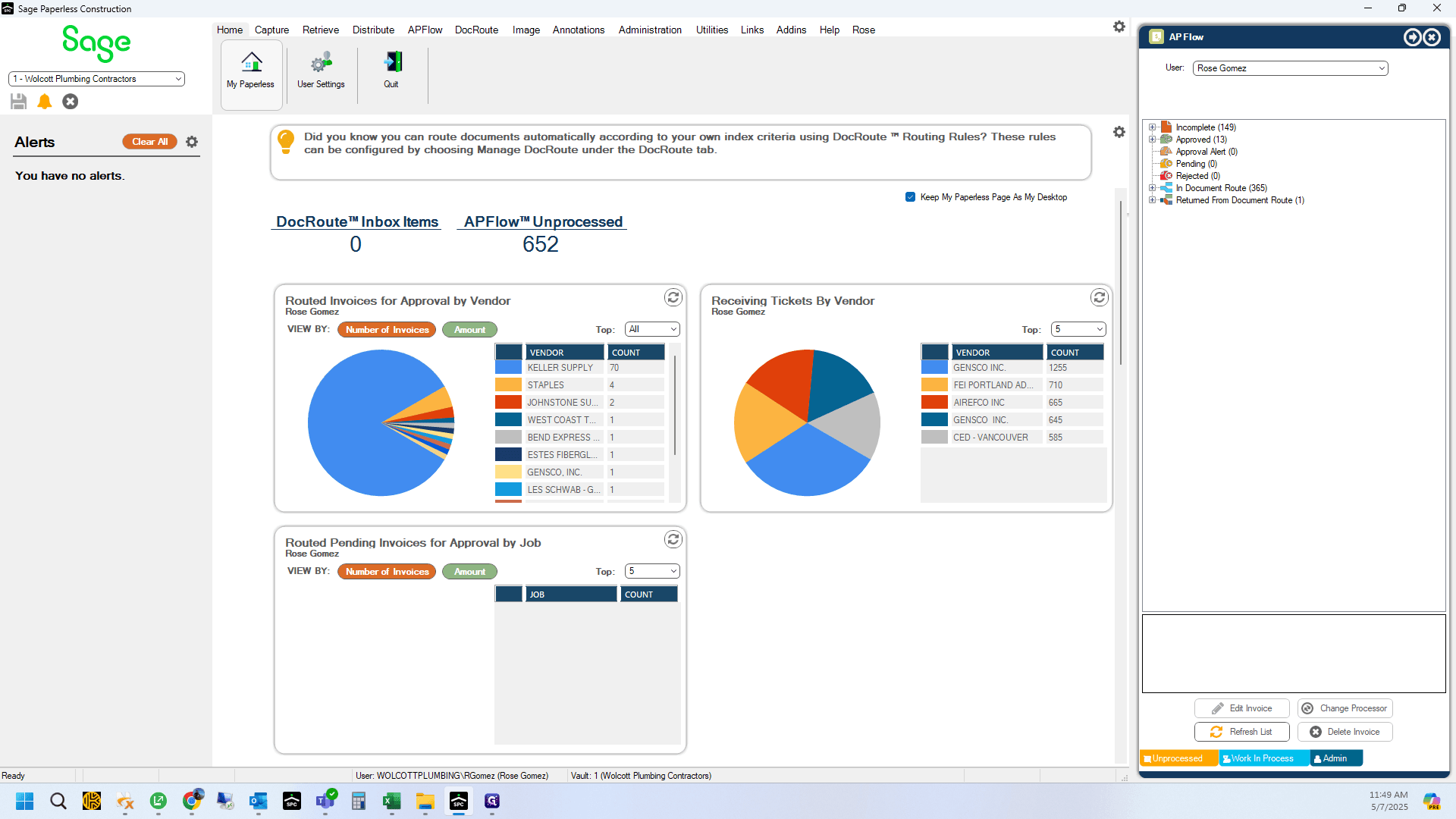Click the Quit exit icon

(393, 61)
